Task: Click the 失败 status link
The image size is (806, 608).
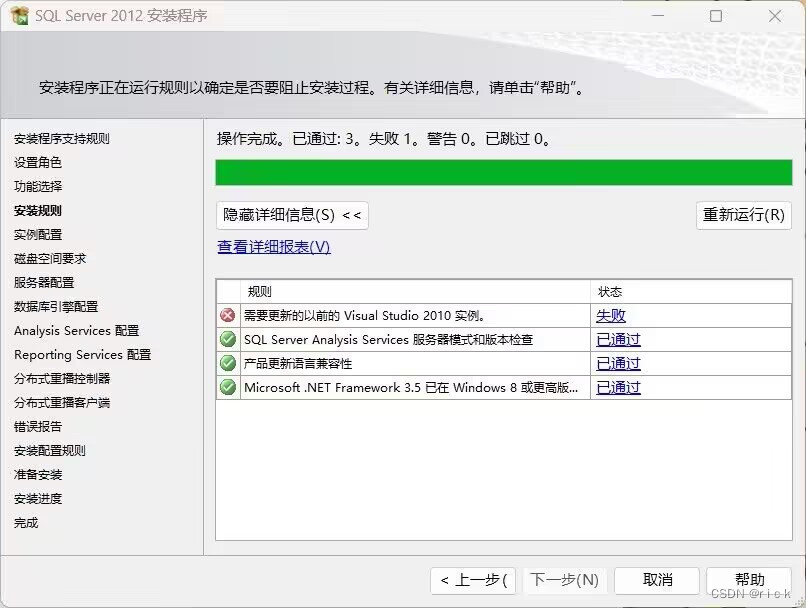Action: point(617,315)
